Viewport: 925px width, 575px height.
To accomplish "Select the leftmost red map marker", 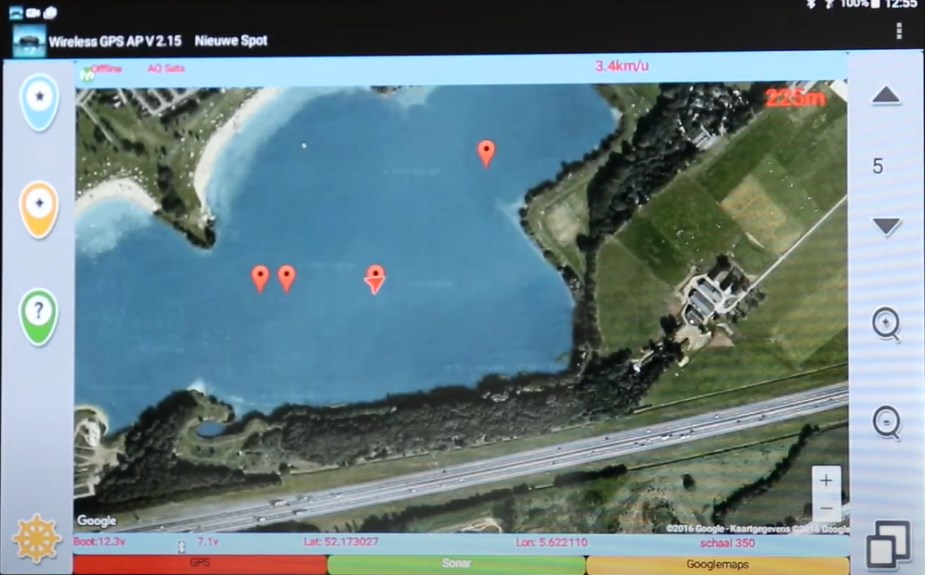I will (x=260, y=278).
